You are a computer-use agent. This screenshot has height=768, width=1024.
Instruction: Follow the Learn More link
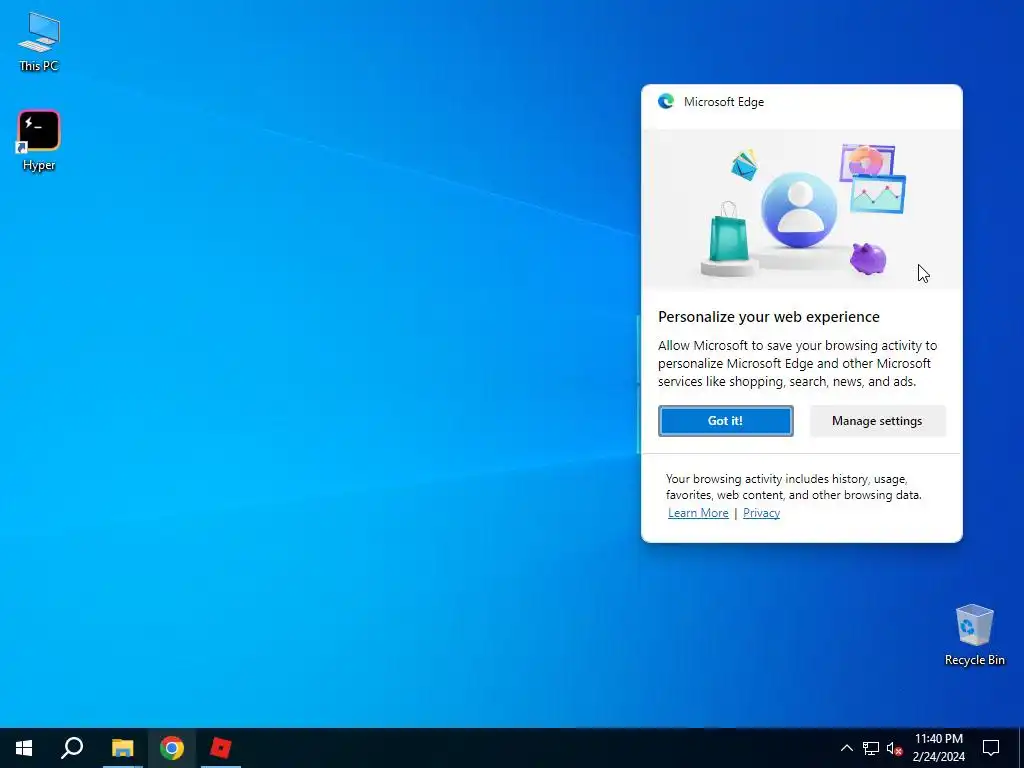(x=698, y=513)
